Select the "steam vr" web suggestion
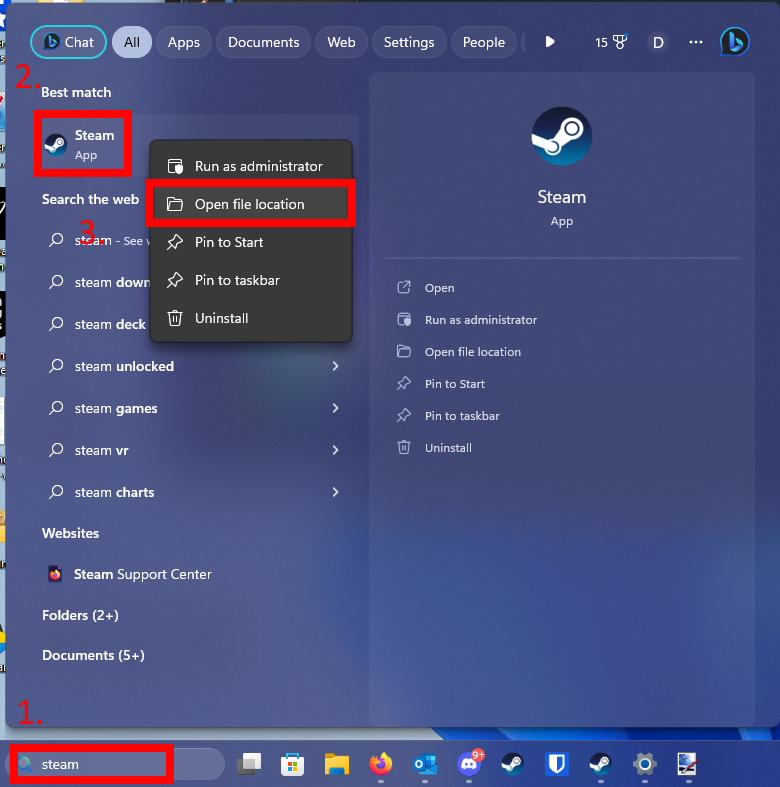The image size is (780, 787). coord(196,450)
